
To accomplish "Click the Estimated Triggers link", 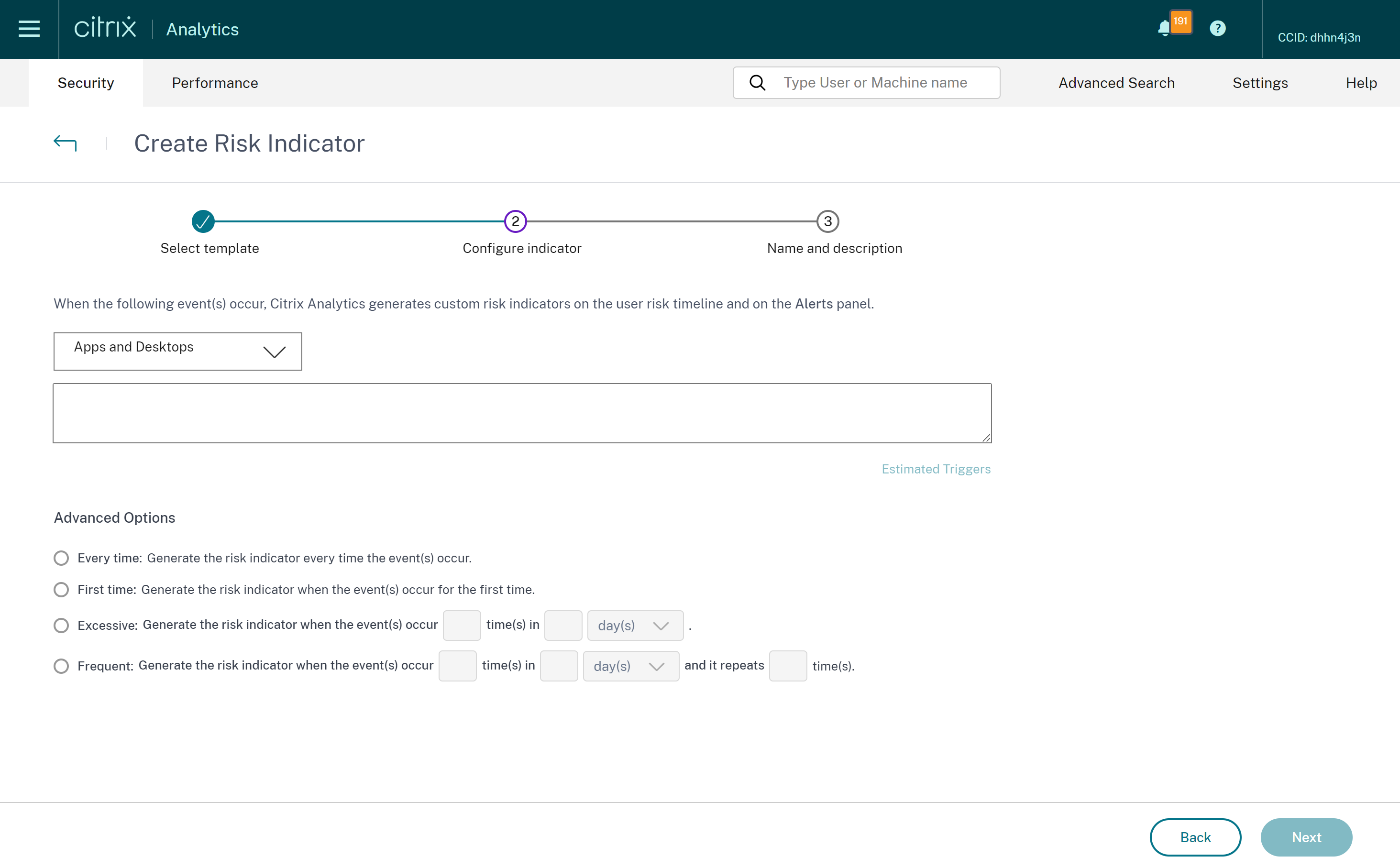I will (x=936, y=469).
